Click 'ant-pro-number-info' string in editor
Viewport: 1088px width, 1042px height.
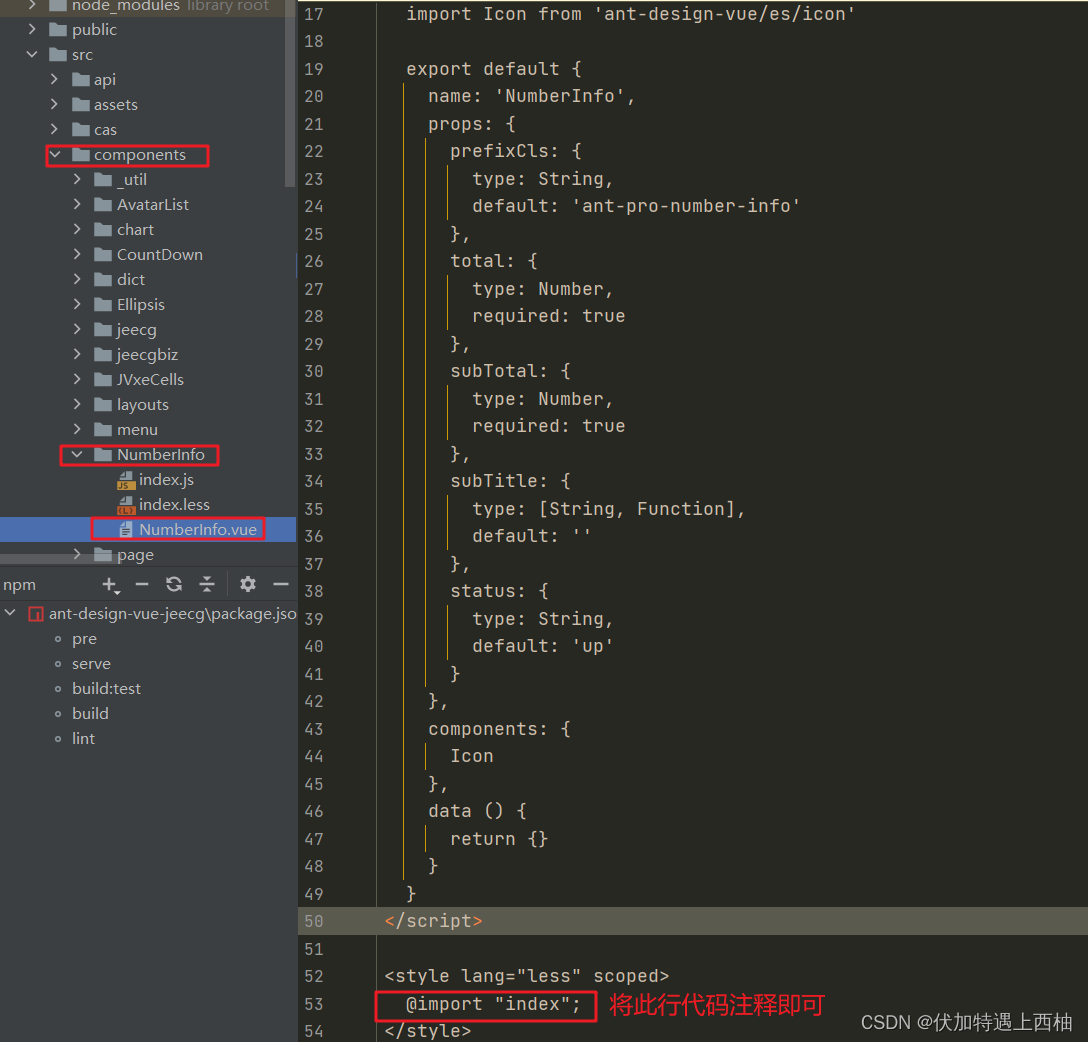pos(686,206)
